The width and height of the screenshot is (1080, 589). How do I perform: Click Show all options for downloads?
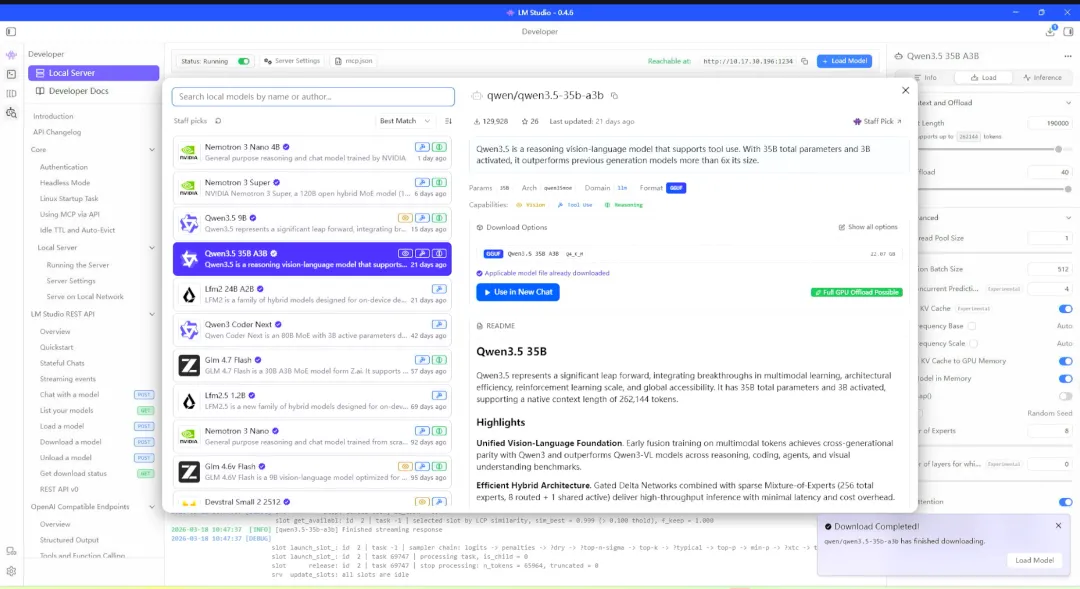868,227
